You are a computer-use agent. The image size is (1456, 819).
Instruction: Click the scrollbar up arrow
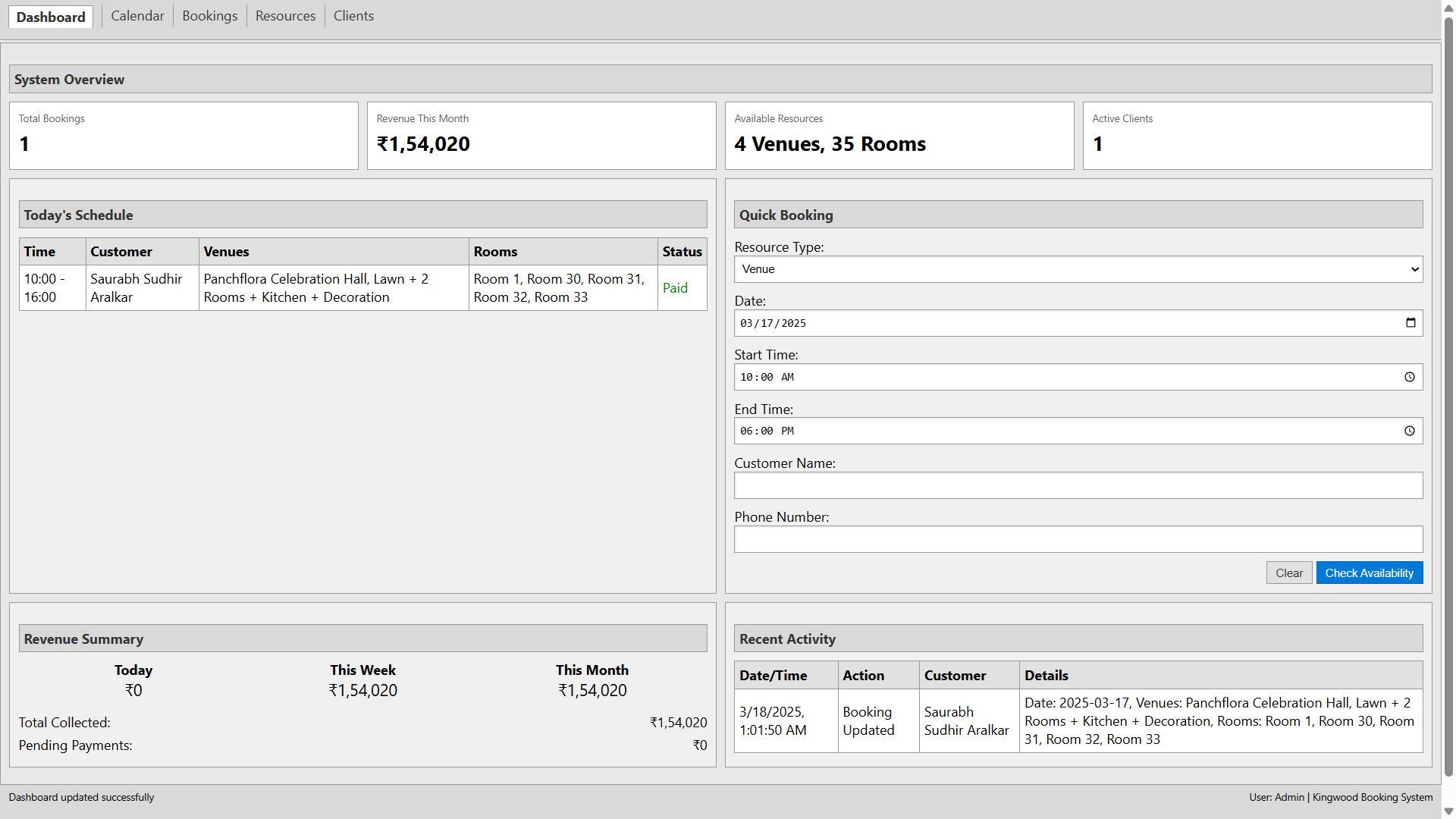1448,7
